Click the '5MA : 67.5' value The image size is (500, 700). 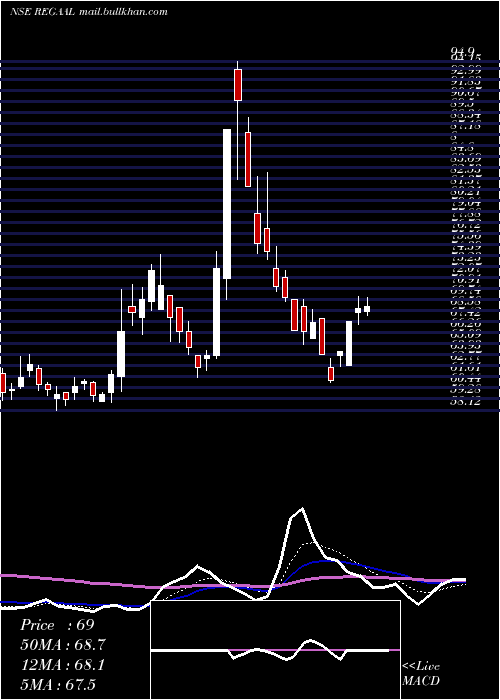(58, 685)
